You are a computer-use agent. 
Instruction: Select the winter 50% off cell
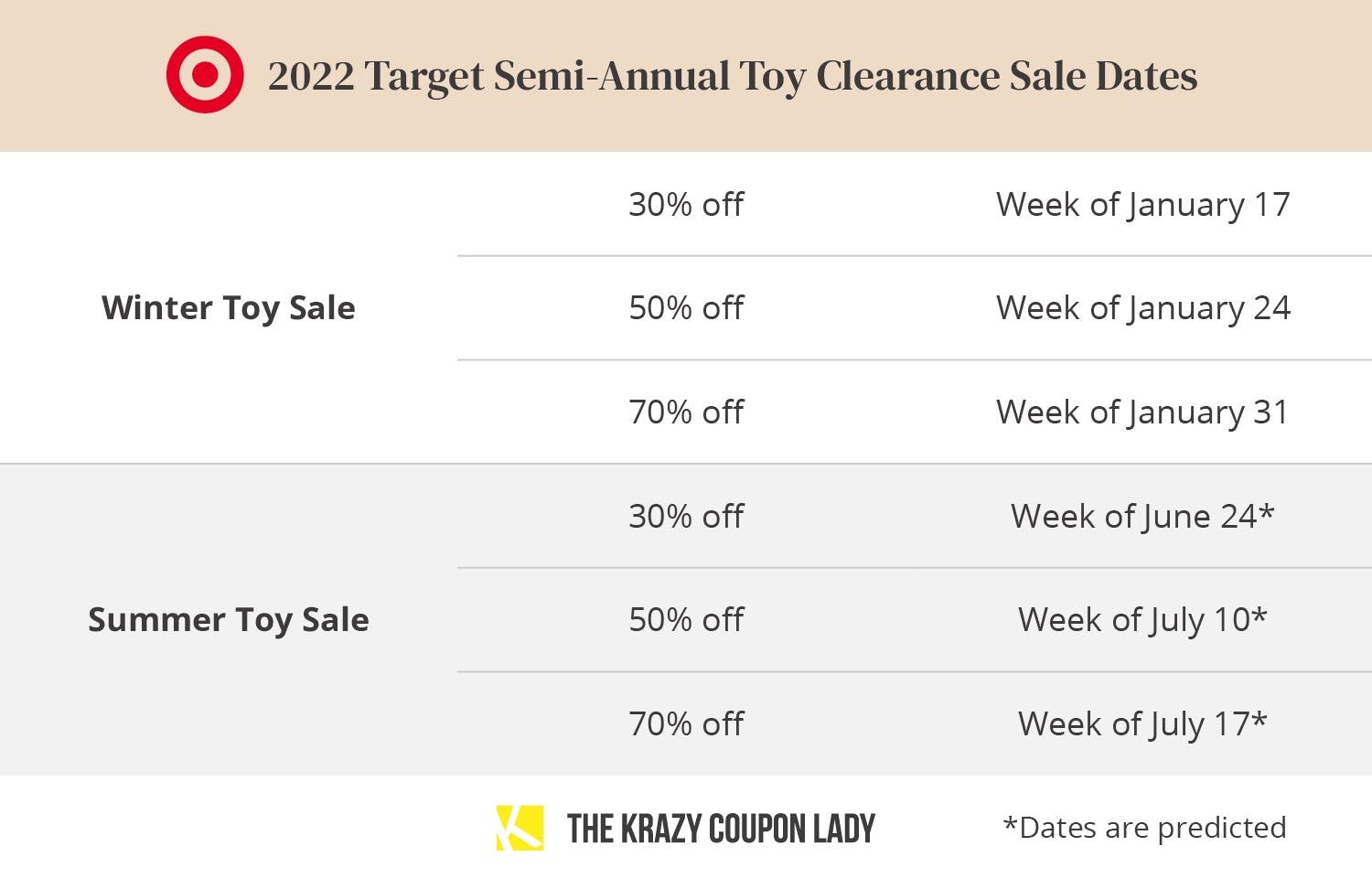[686, 308]
